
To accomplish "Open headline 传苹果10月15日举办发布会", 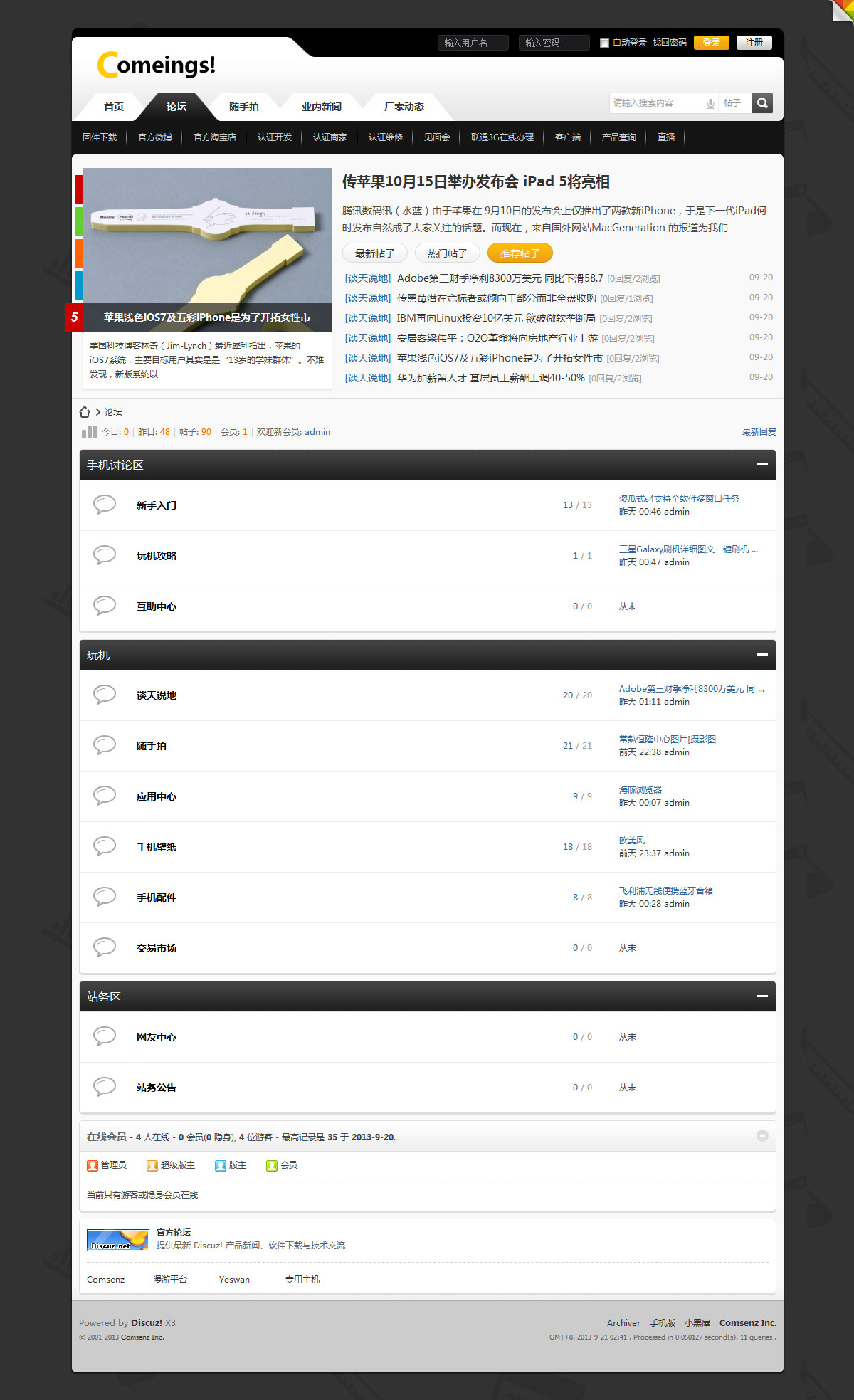I will coord(476,181).
